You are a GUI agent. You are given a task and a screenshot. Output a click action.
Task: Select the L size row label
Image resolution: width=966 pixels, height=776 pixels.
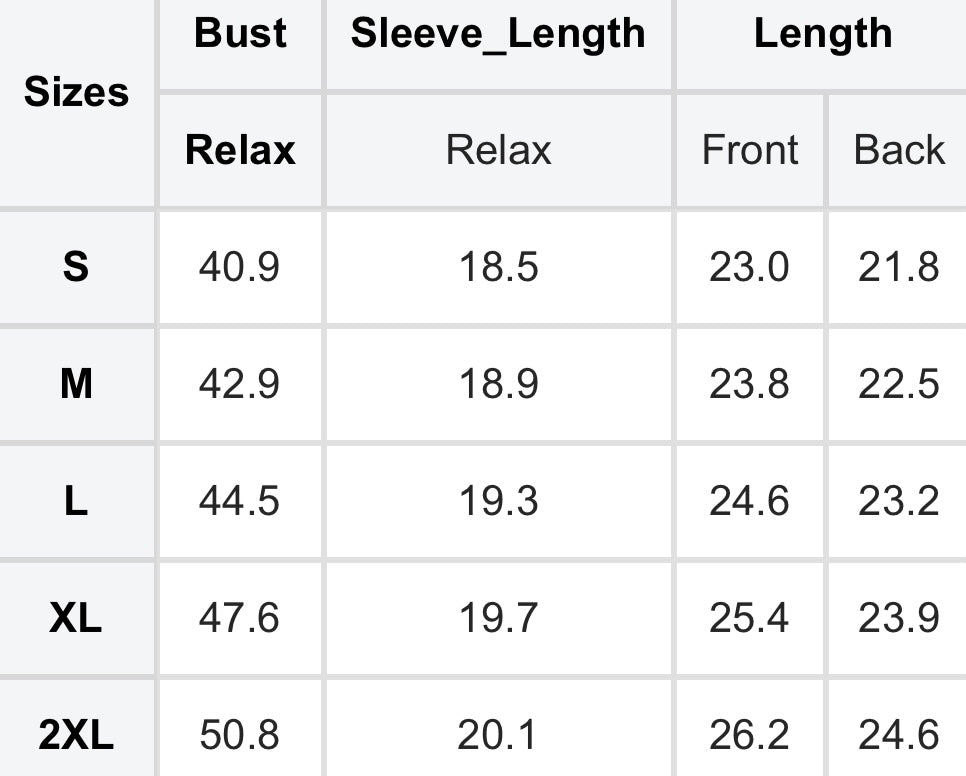click(x=76, y=501)
